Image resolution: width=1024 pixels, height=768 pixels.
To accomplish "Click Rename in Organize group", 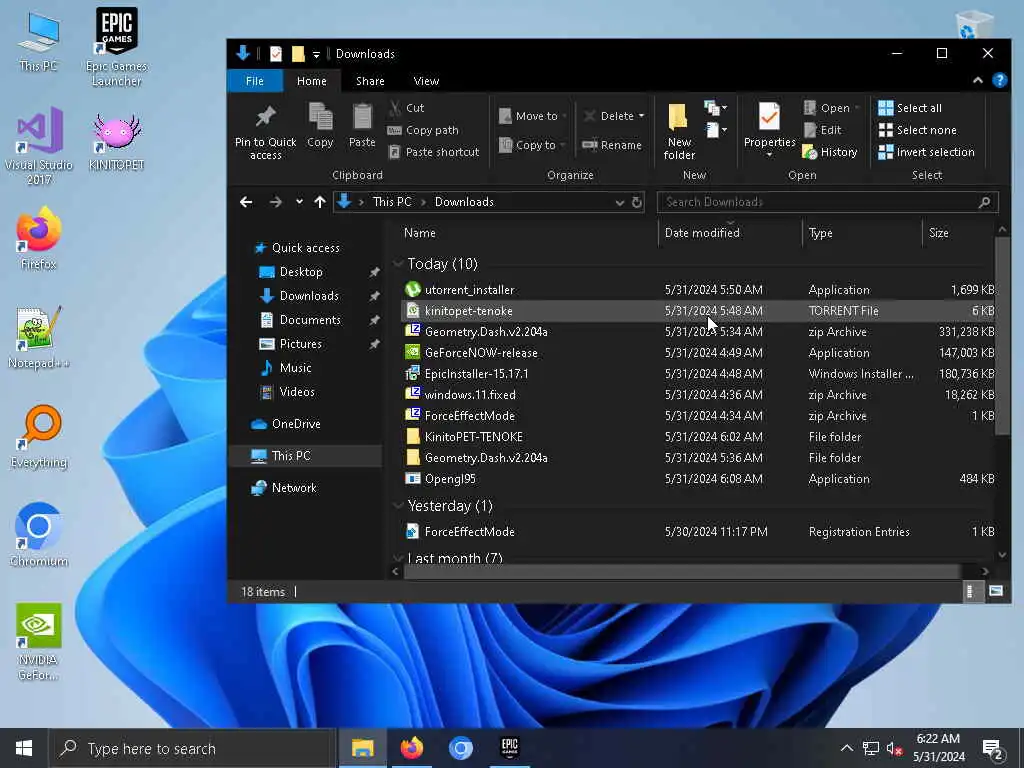I will tap(612, 145).
